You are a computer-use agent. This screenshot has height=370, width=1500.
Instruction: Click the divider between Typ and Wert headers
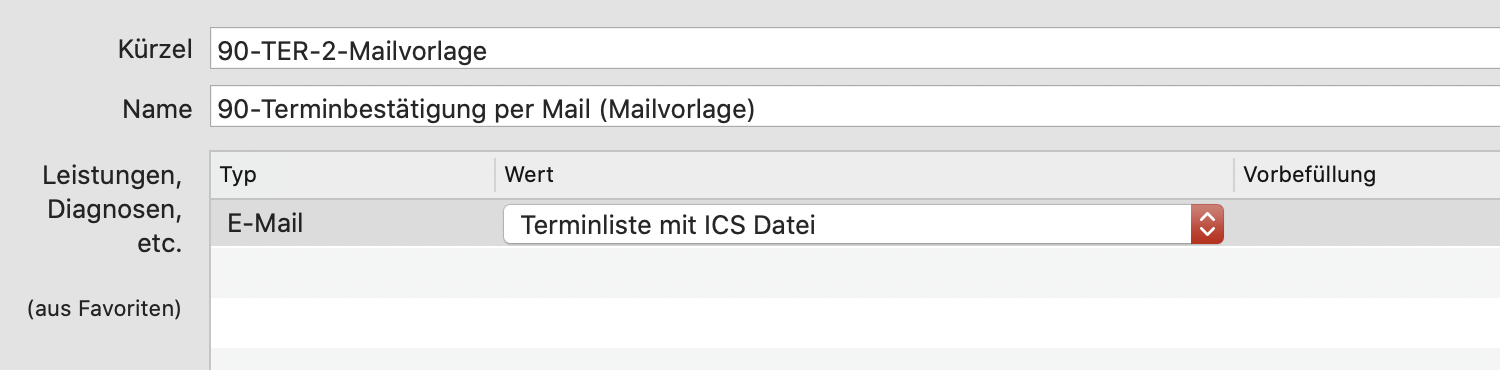(x=495, y=175)
